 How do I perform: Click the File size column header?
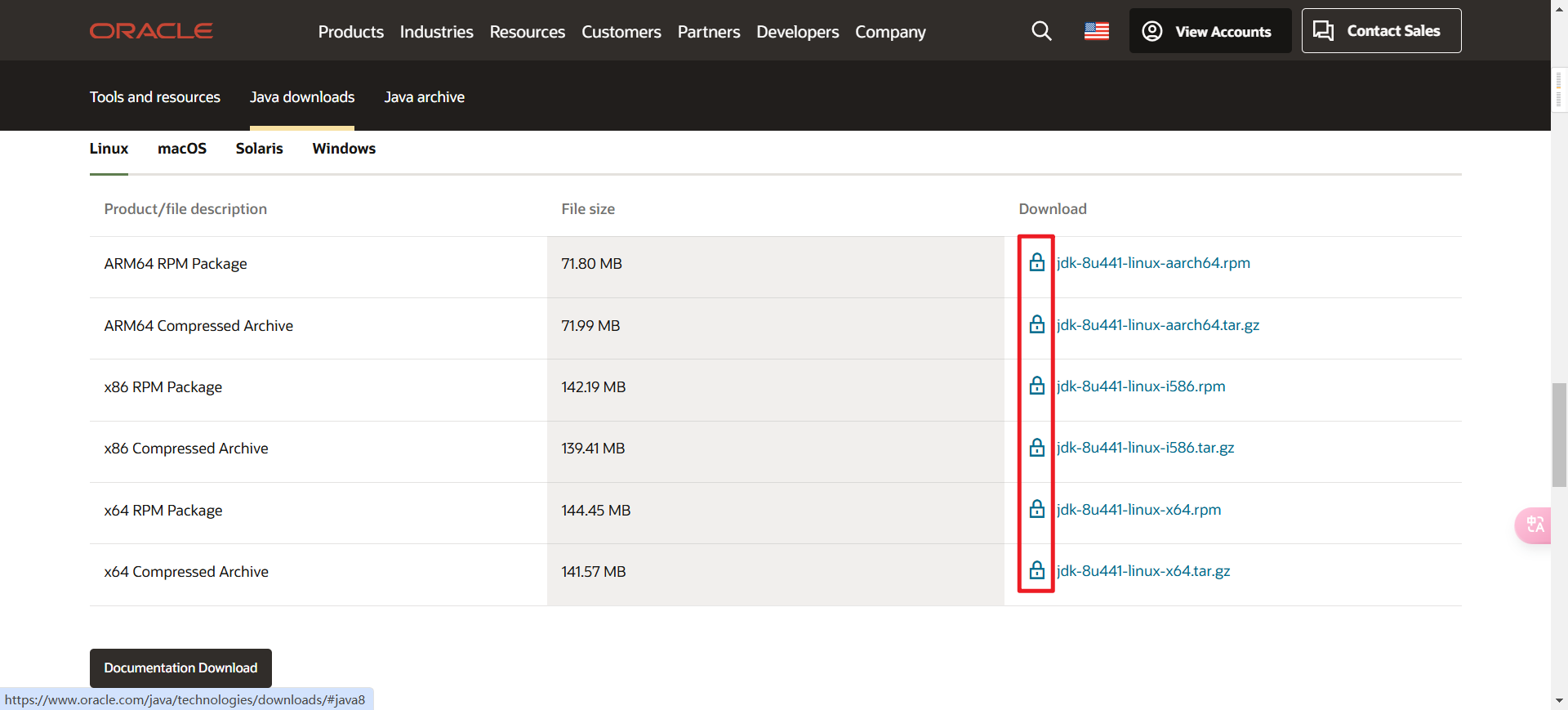pos(588,209)
